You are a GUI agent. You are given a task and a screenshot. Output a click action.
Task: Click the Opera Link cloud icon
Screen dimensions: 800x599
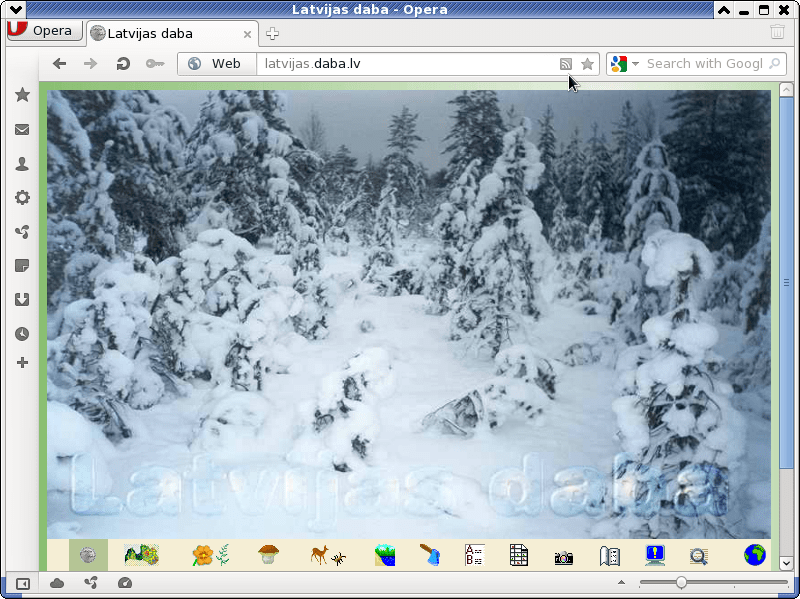pos(57,583)
